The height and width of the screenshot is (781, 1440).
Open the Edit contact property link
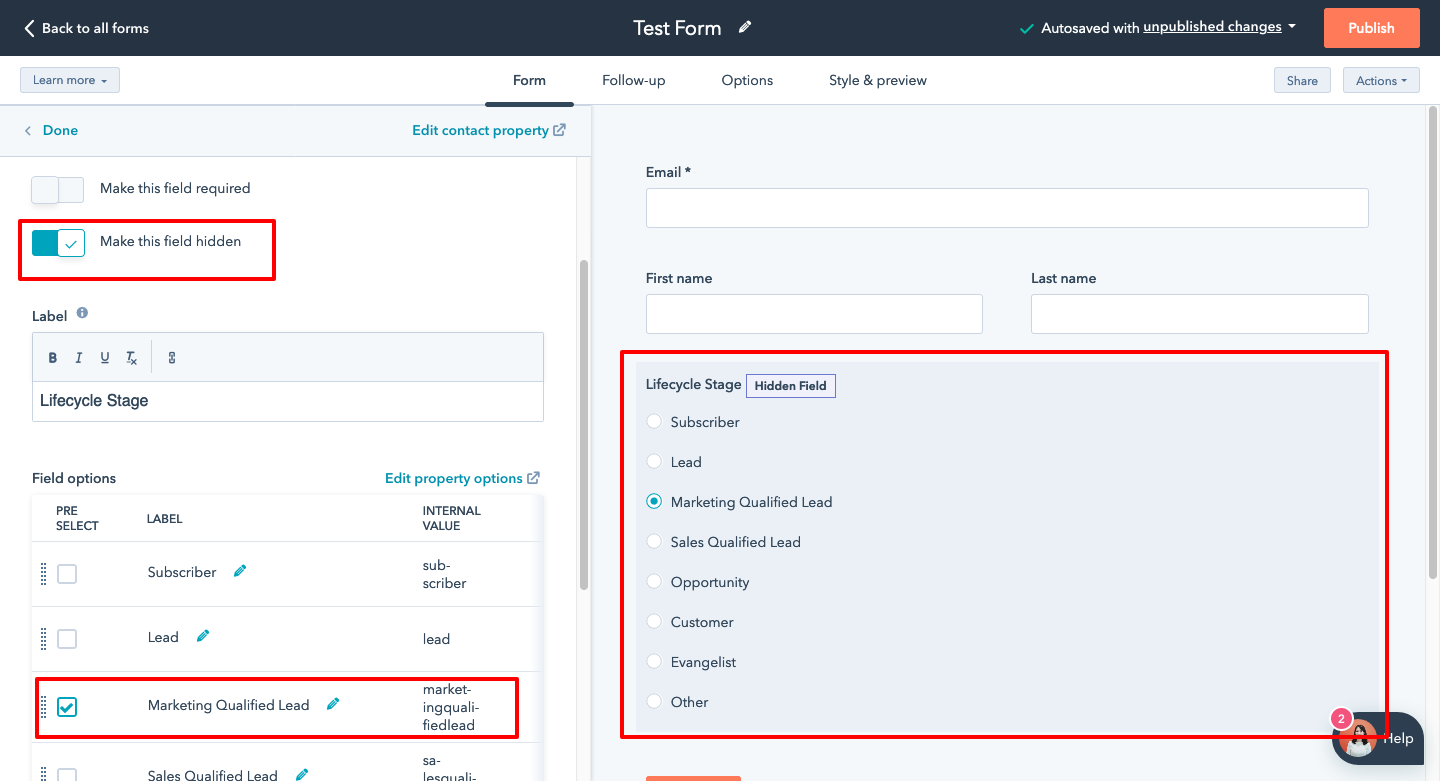click(488, 130)
